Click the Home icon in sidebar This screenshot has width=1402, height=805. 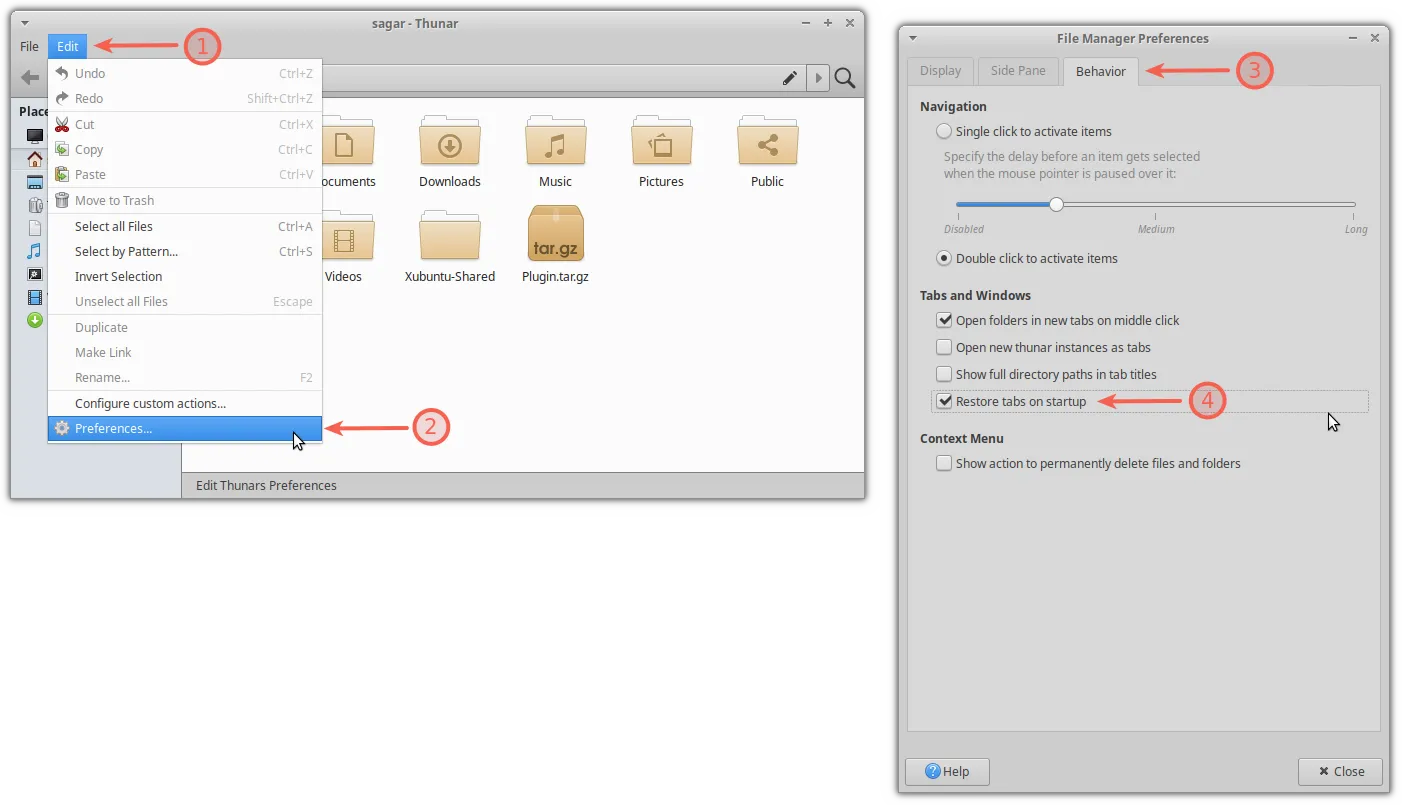(35, 159)
